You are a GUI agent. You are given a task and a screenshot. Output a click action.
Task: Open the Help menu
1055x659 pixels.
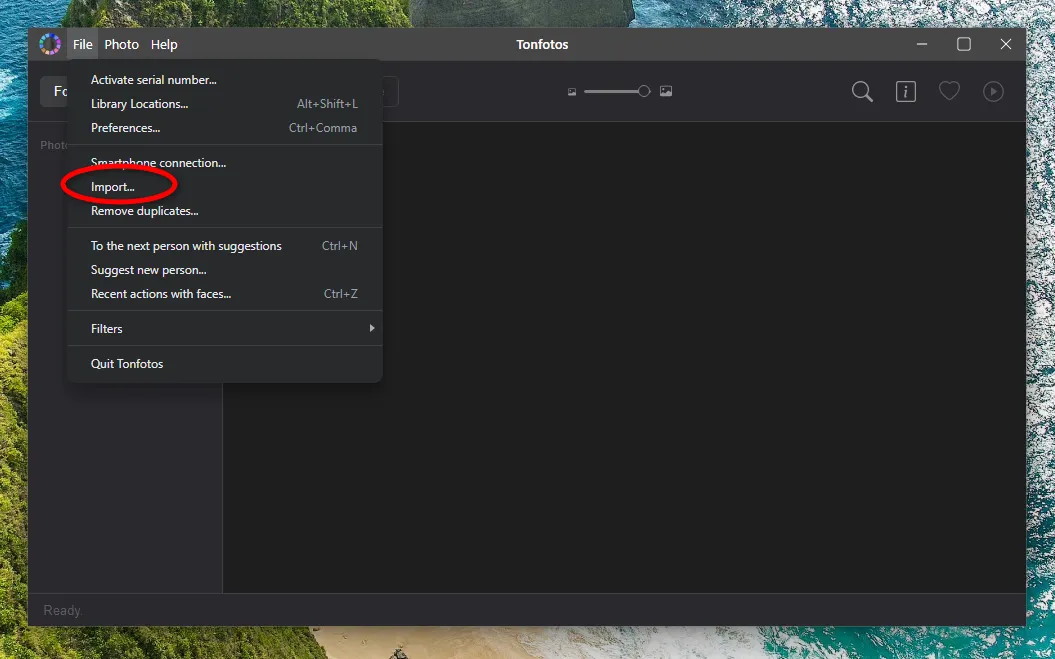pyautogui.click(x=163, y=44)
